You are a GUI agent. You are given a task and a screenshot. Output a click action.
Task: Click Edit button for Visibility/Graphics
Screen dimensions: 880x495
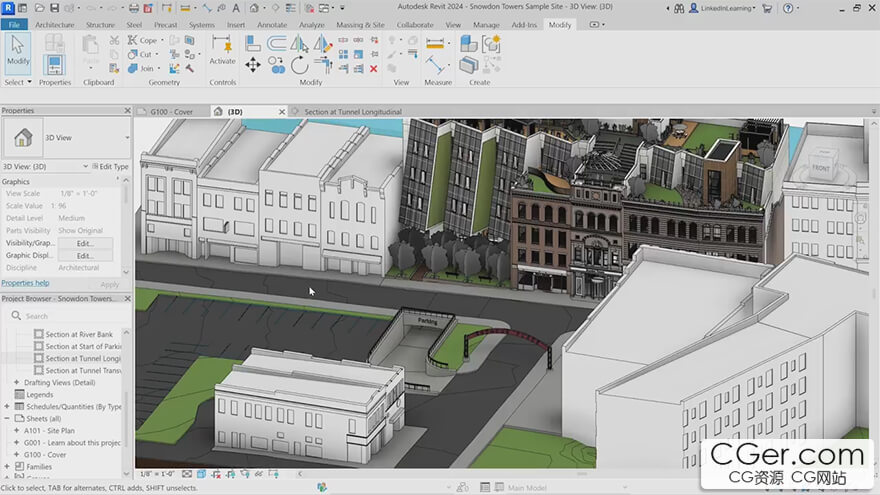(x=85, y=243)
